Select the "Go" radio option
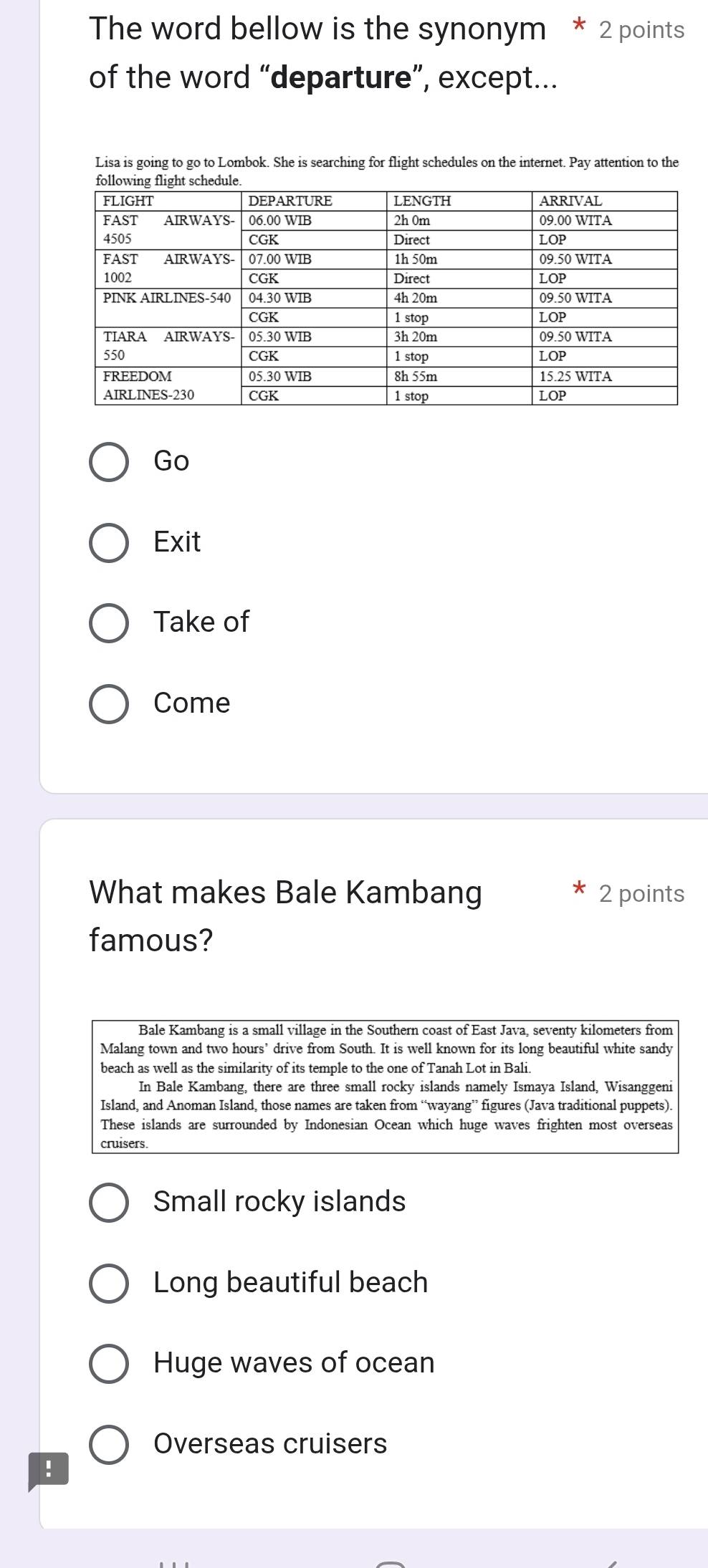708x1568 pixels. [109, 462]
